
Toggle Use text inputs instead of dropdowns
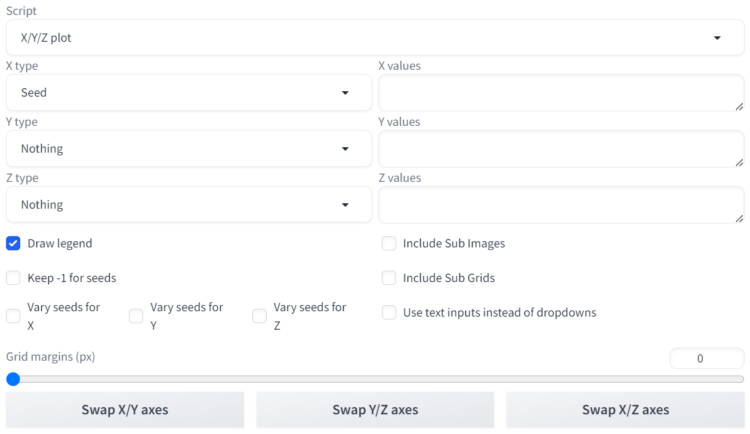pos(389,313)
